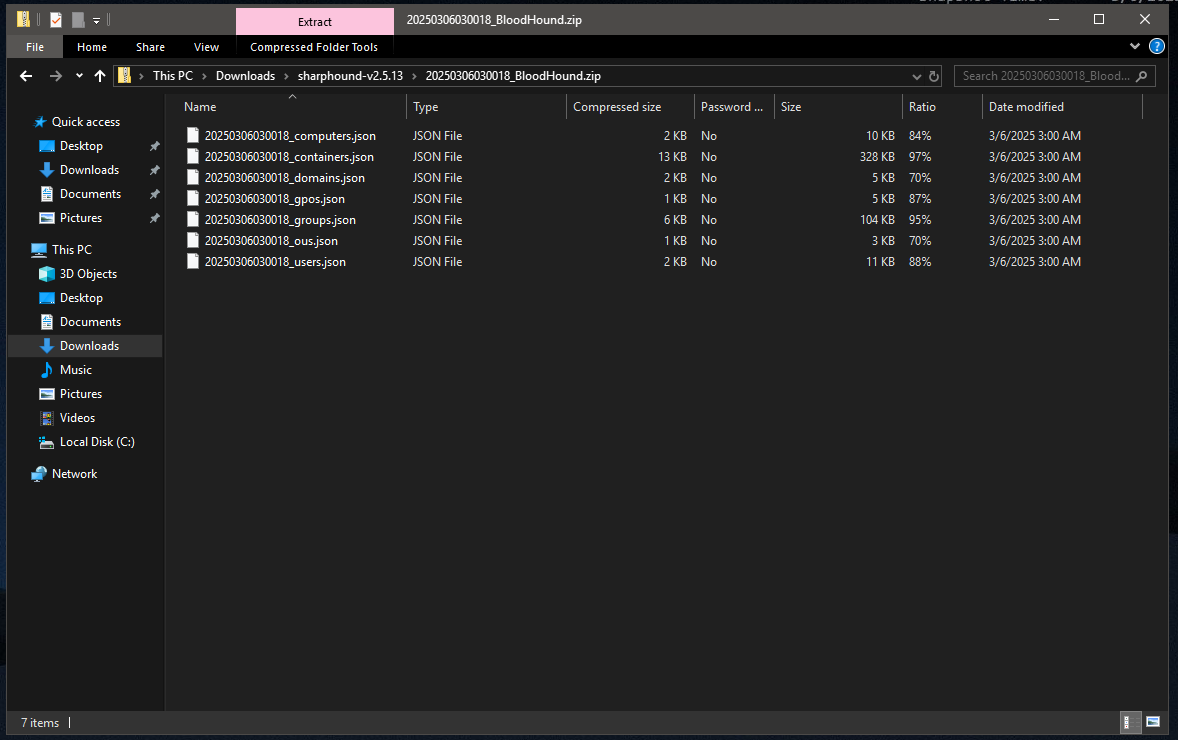Select the ous.json file icon

pos(193,240)
